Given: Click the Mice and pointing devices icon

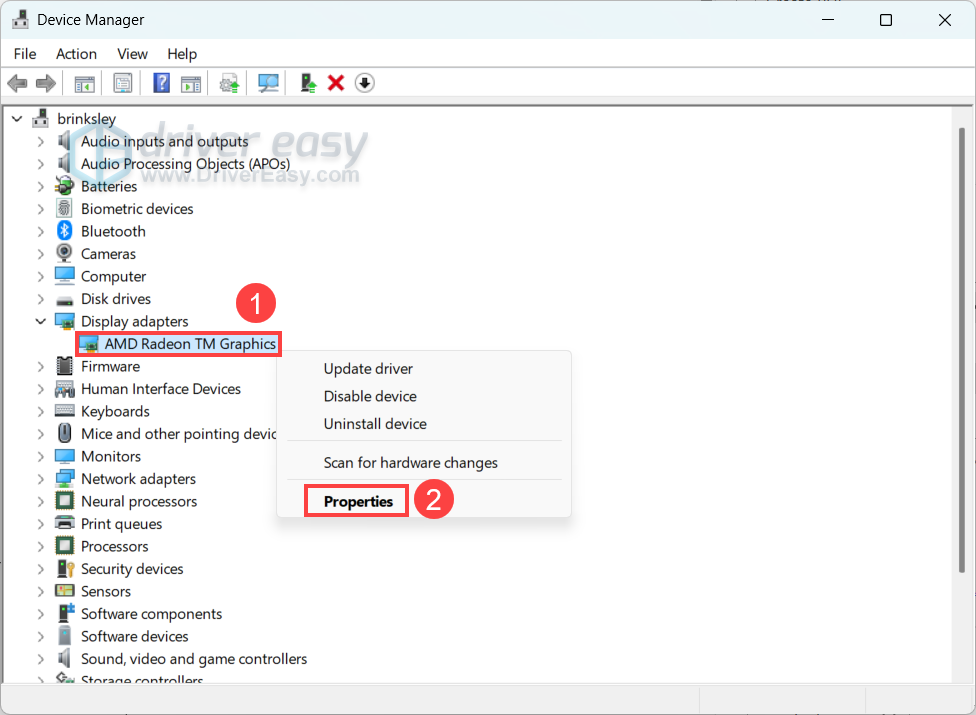Looking at the screenshot, I should (x=64, y=433).
